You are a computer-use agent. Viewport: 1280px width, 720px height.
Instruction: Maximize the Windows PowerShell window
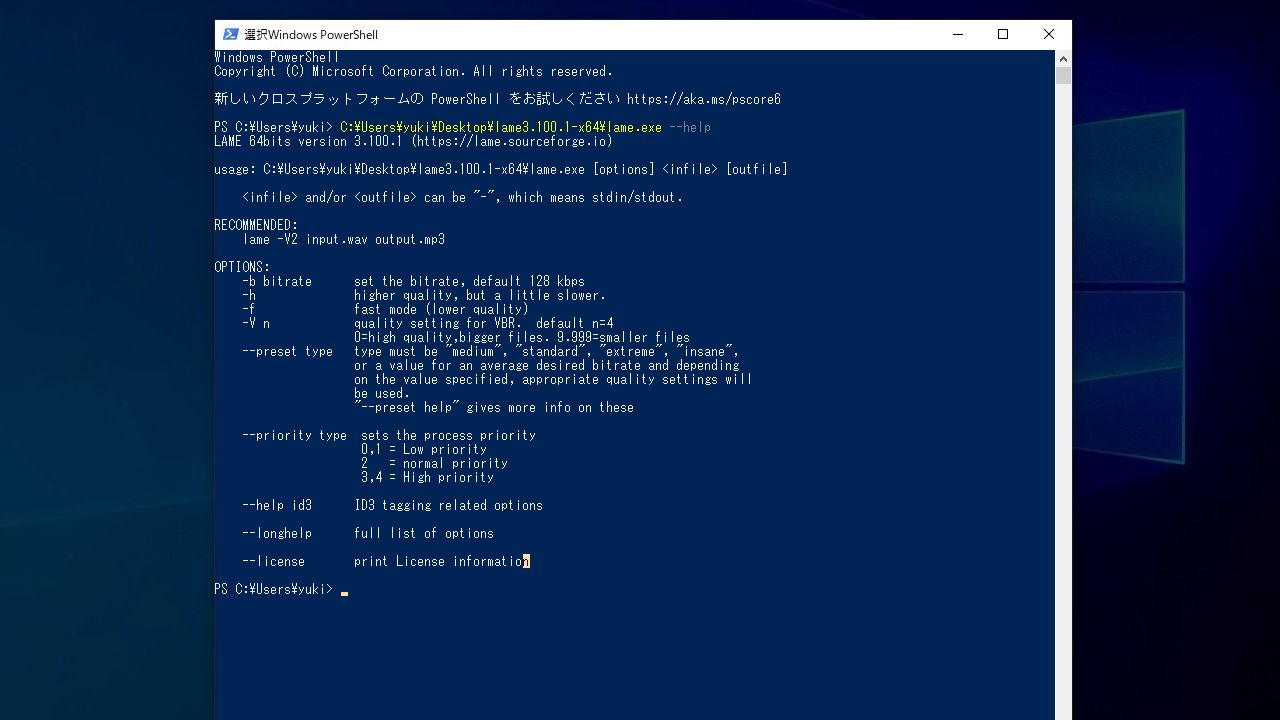[x=1003, y=34]
